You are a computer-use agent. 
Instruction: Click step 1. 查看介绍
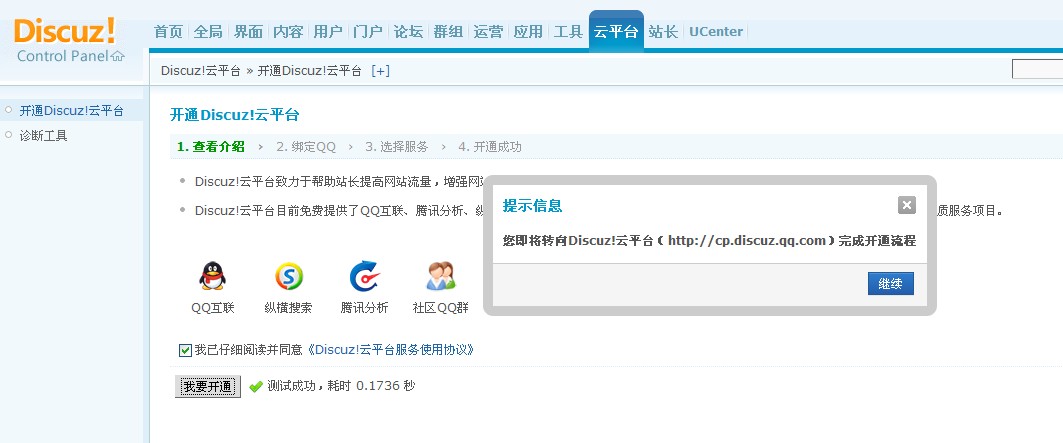coord(211,147)
